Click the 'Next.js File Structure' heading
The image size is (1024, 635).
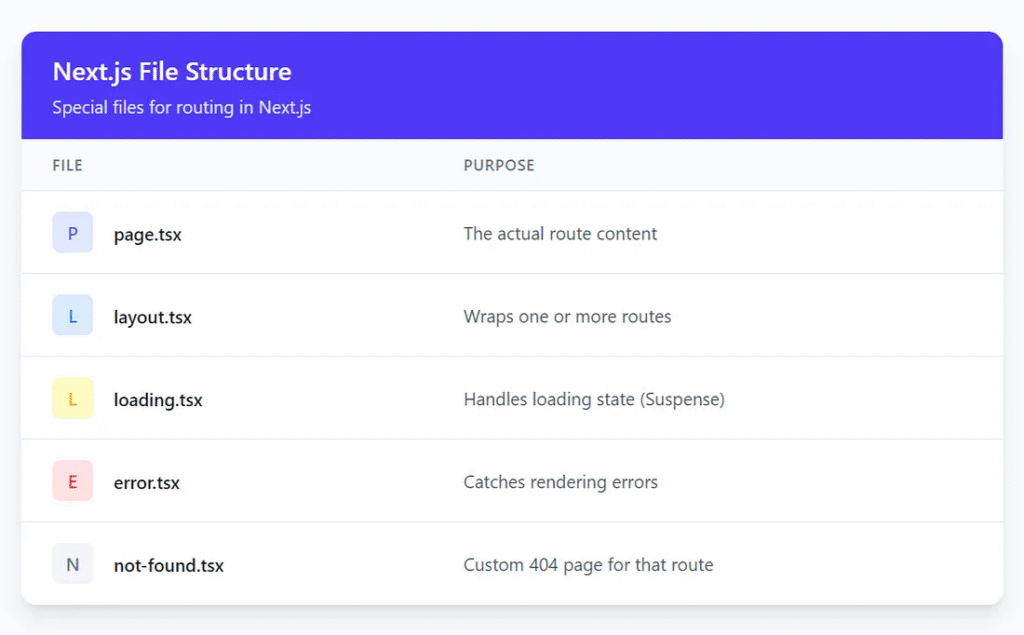(x=172, y=72)
